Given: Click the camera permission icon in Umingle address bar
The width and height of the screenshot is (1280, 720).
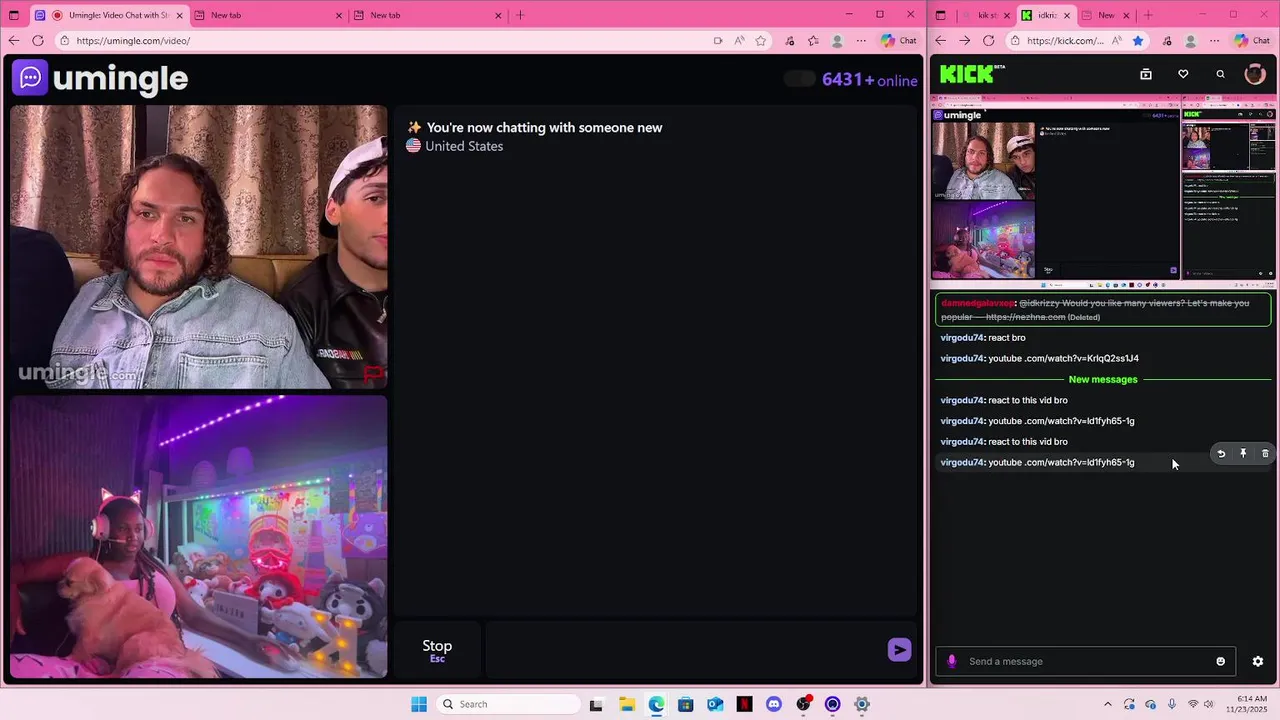Looking at the screenshot, I should (x=718, y=41).
